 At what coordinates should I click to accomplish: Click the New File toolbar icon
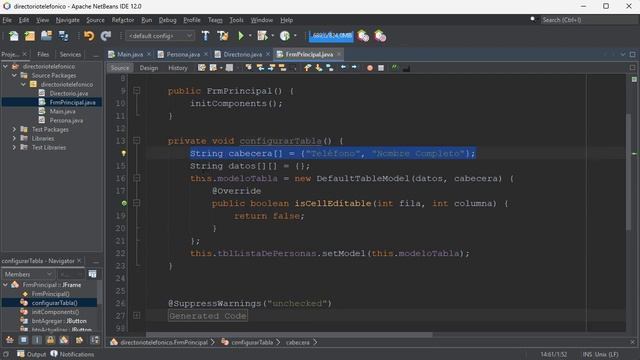pos(13,36)
